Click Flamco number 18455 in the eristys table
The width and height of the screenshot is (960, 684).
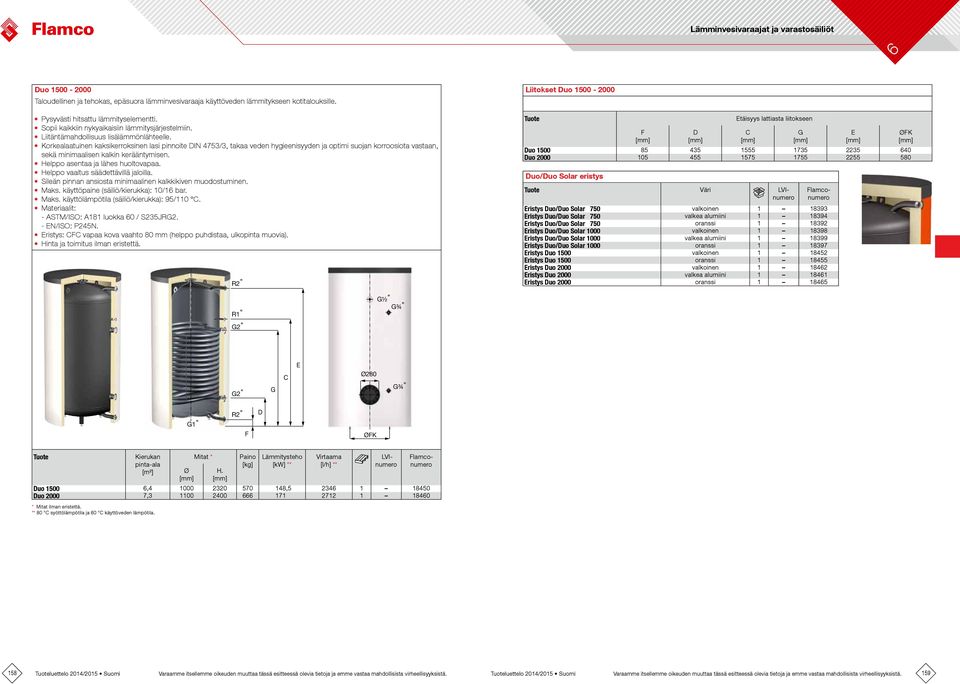(x=819, y=260)
